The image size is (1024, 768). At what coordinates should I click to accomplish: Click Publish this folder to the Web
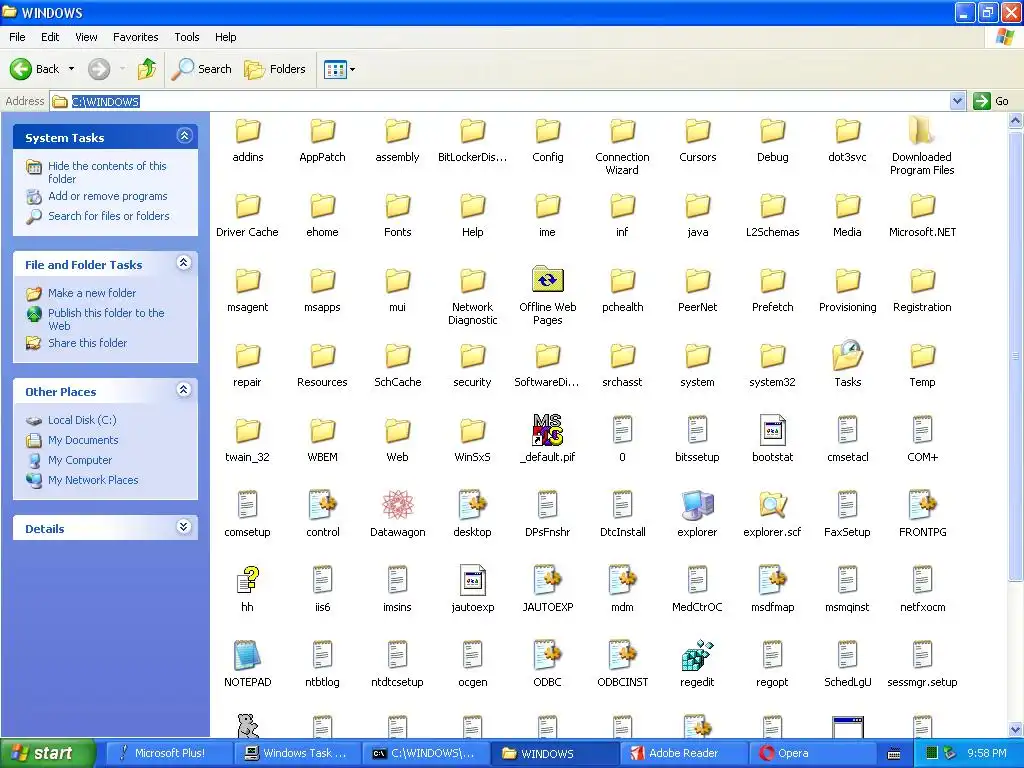[x=106, y=319]
